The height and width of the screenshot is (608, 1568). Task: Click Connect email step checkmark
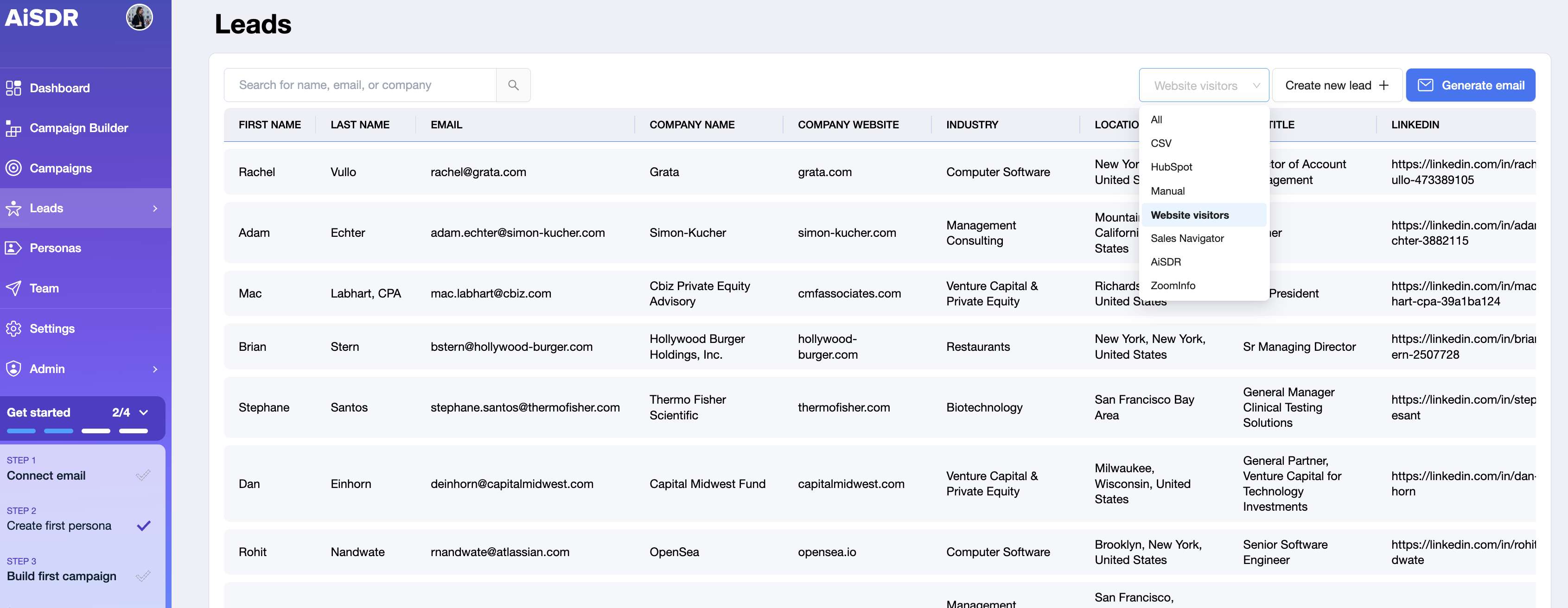coord(143,475)
